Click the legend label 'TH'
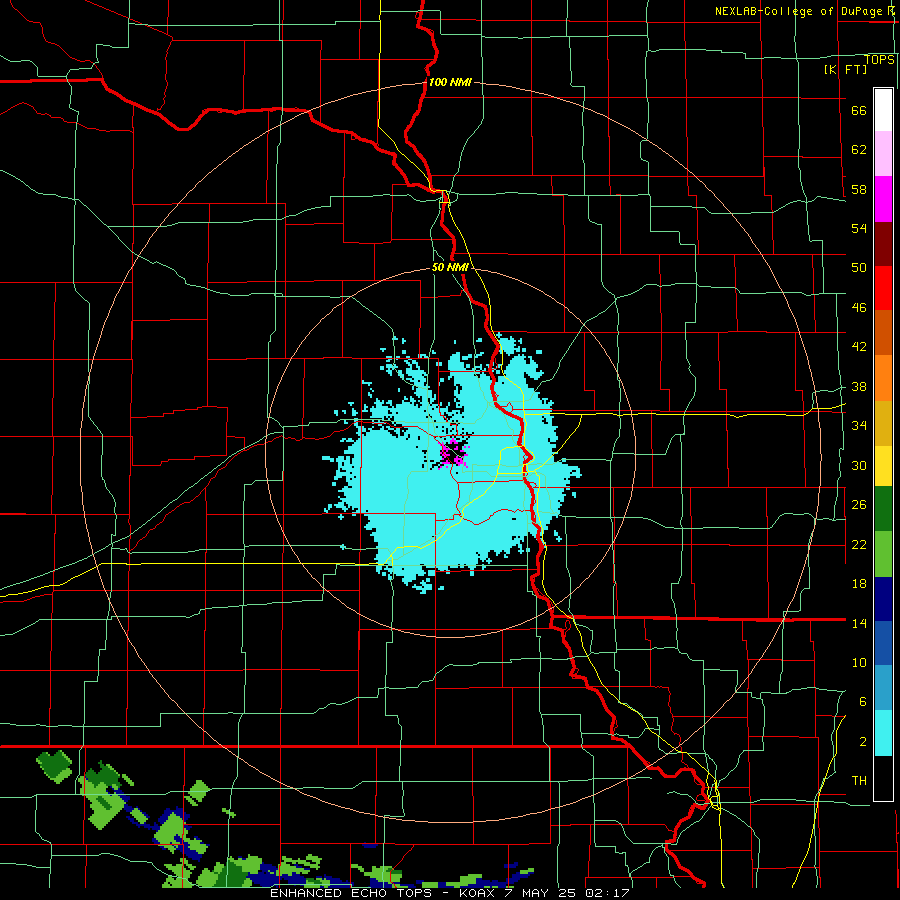Image resolution: width=900 pixels, height=900 pixels. coord(859,781)
